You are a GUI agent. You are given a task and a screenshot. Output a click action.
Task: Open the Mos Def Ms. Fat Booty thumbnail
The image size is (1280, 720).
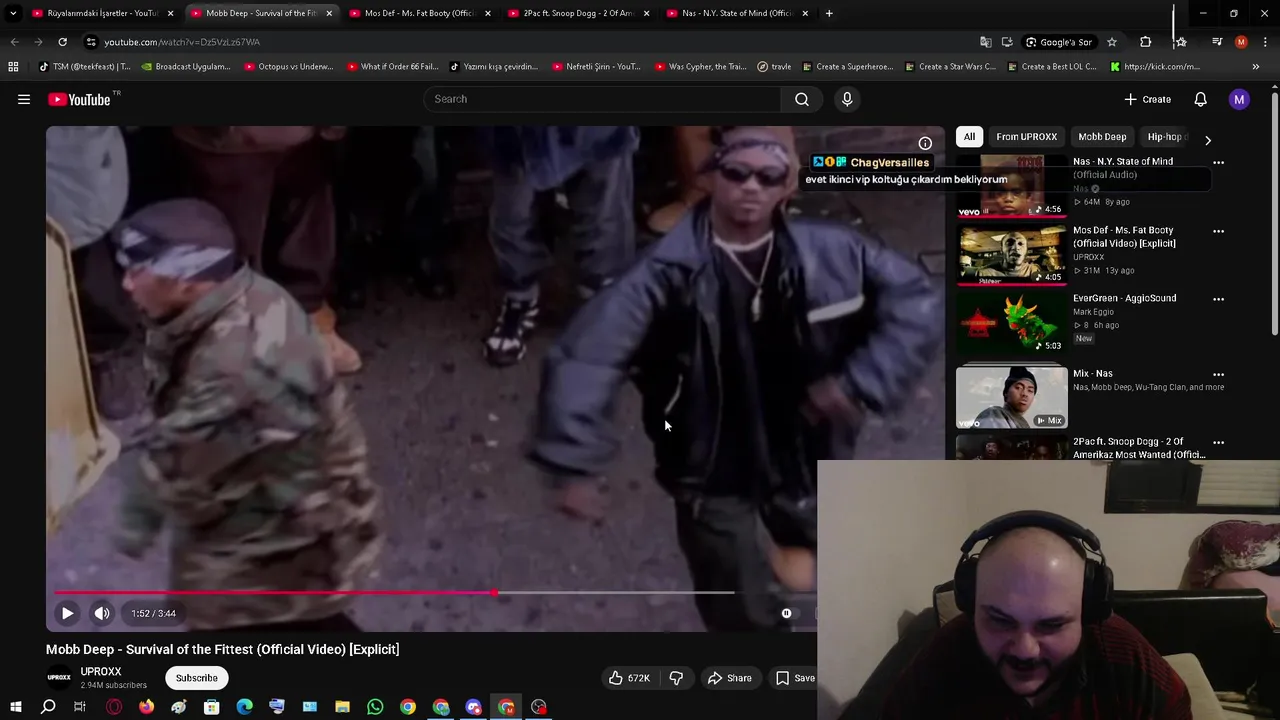click(1011, 255)
